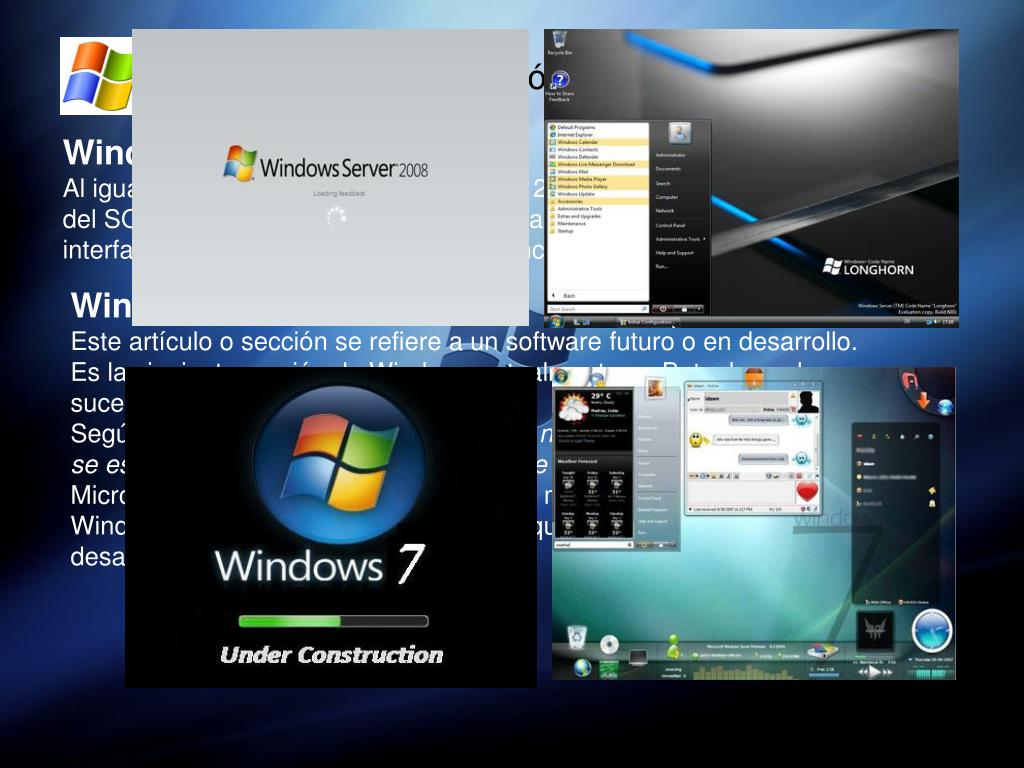Click the Weather Forecast heading in weather gadget
This screenshot has width=1024, height=768.
[577, 461]
